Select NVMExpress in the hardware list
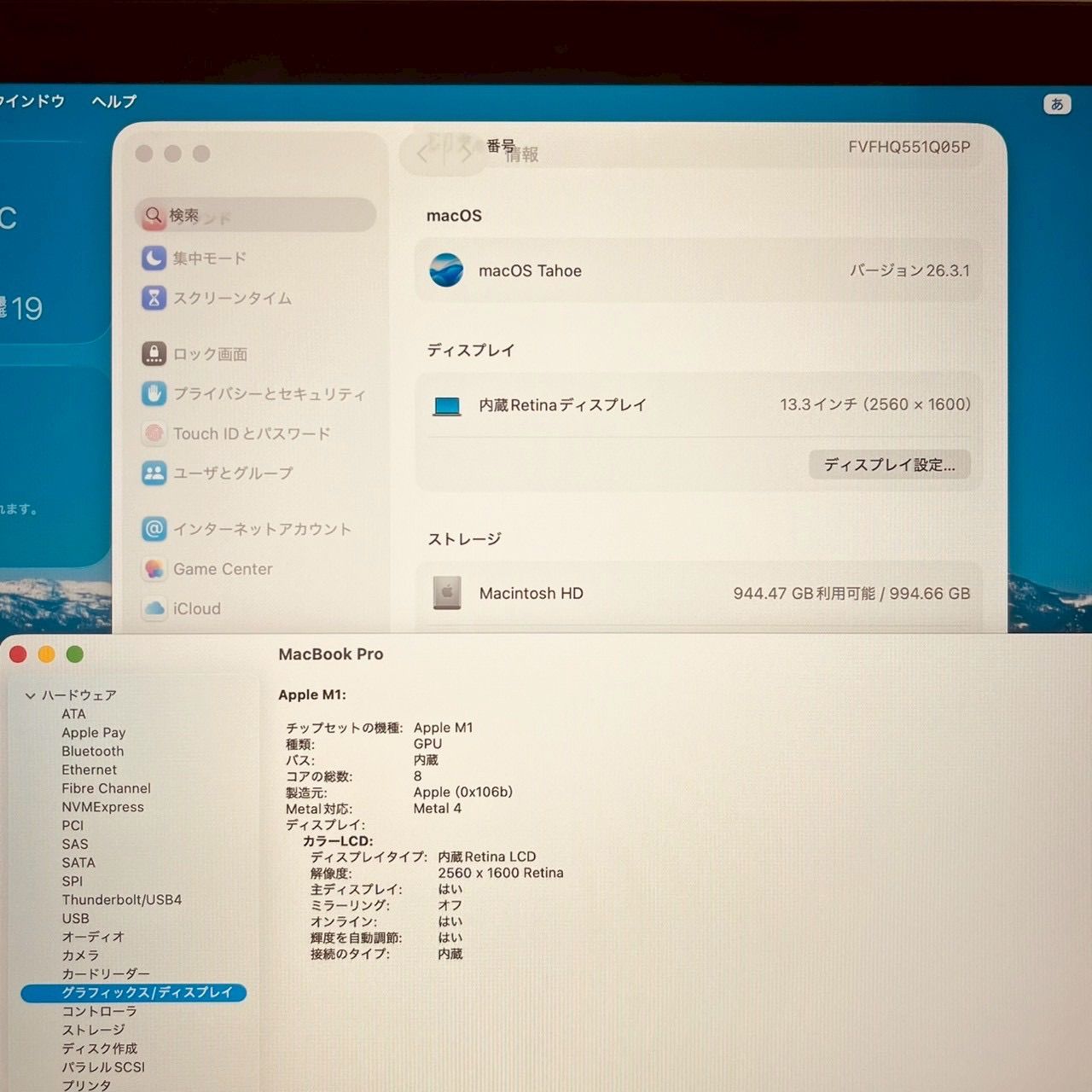This screenshot has width=1092, height=1092. (x=103, y=807)
